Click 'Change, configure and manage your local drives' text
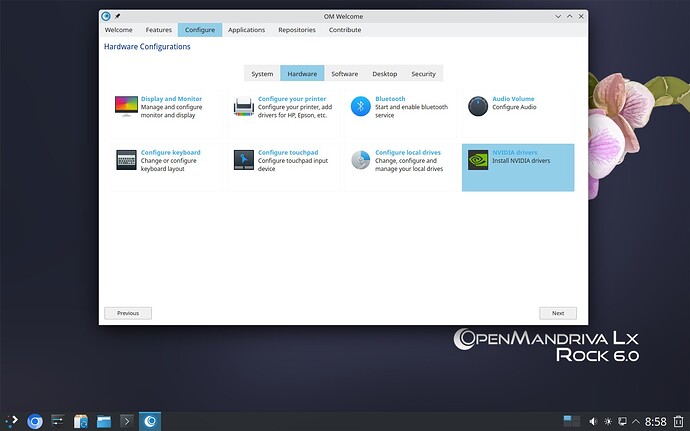This screenshot has width=690, height=431. pos(409,165)
